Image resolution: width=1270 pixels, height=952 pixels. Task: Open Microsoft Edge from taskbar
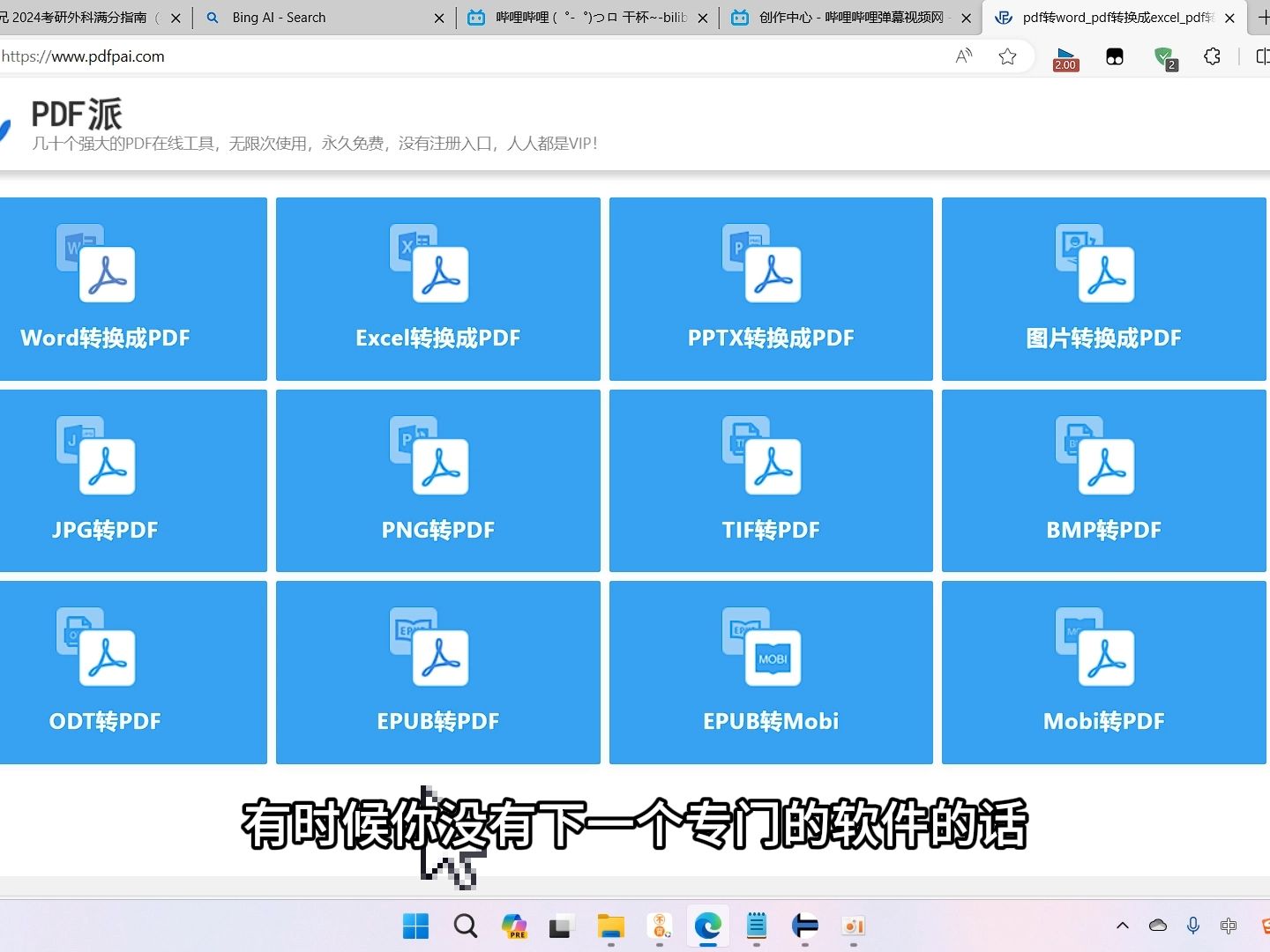[707, 926]
